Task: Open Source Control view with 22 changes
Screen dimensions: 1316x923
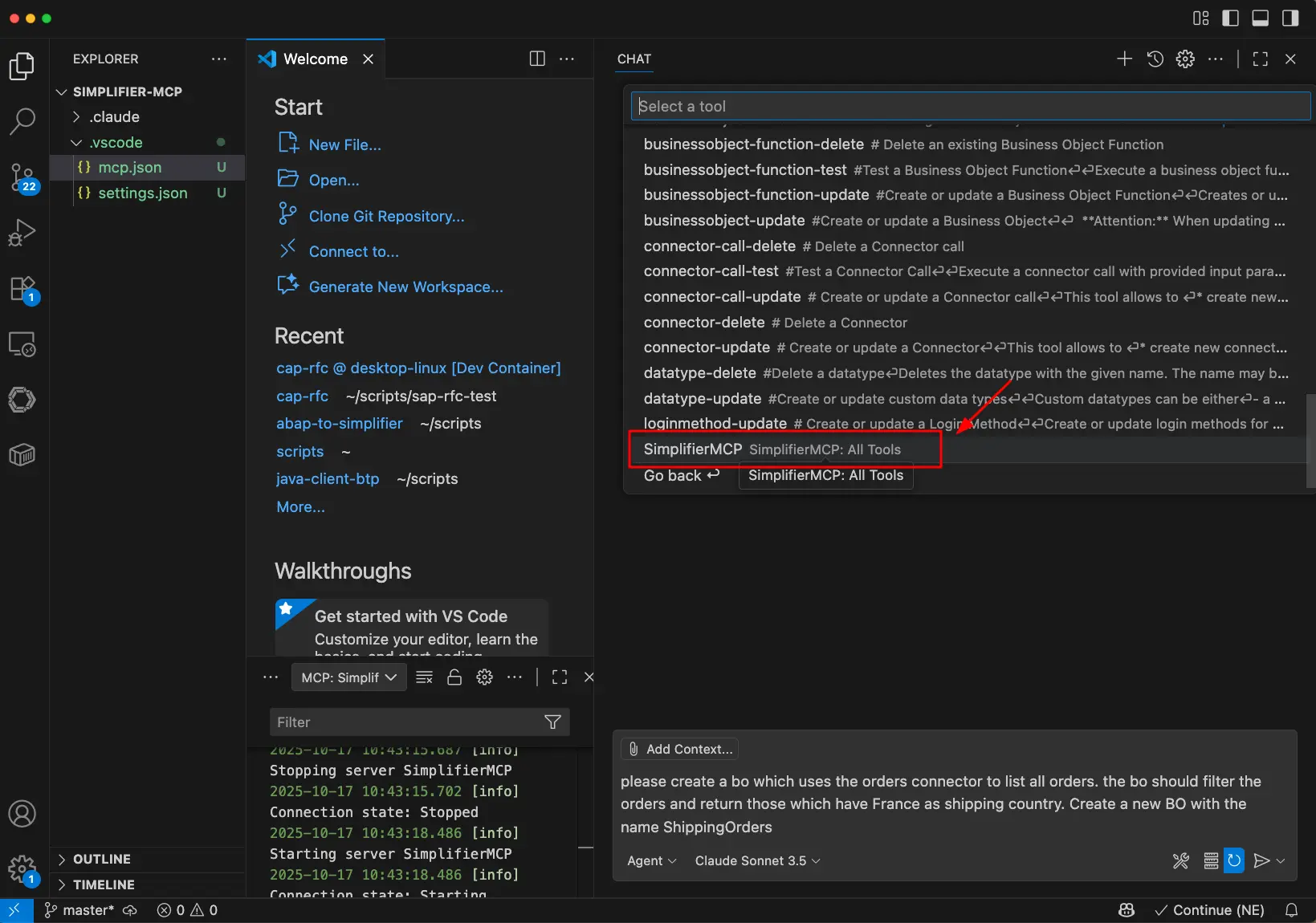Action: pyautogui.click(x=22, y=177)
